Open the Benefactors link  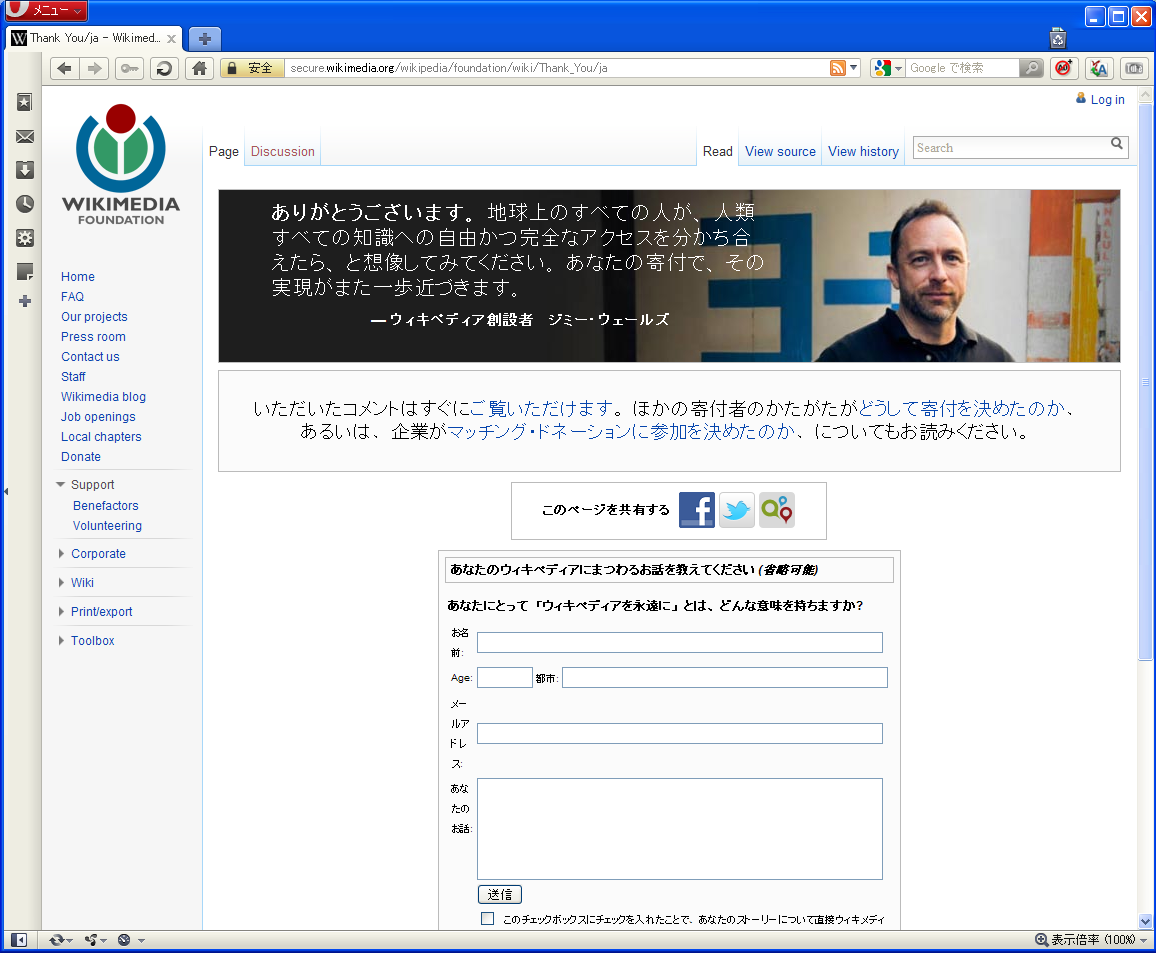[x=105, y=506]
